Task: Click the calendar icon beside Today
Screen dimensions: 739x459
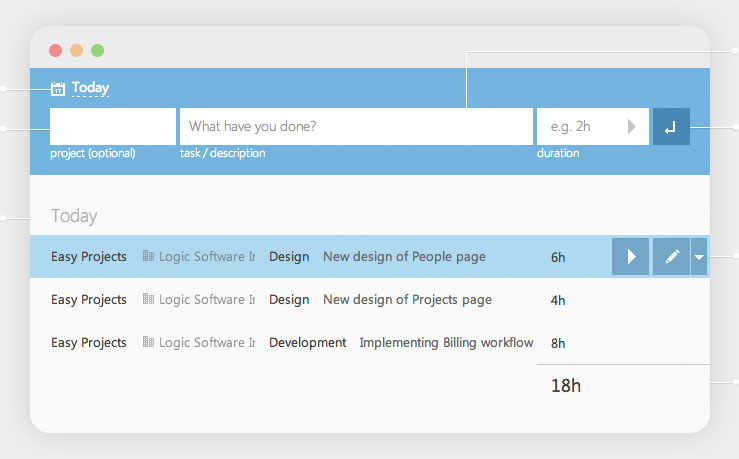Action: (x=58, y=89)
